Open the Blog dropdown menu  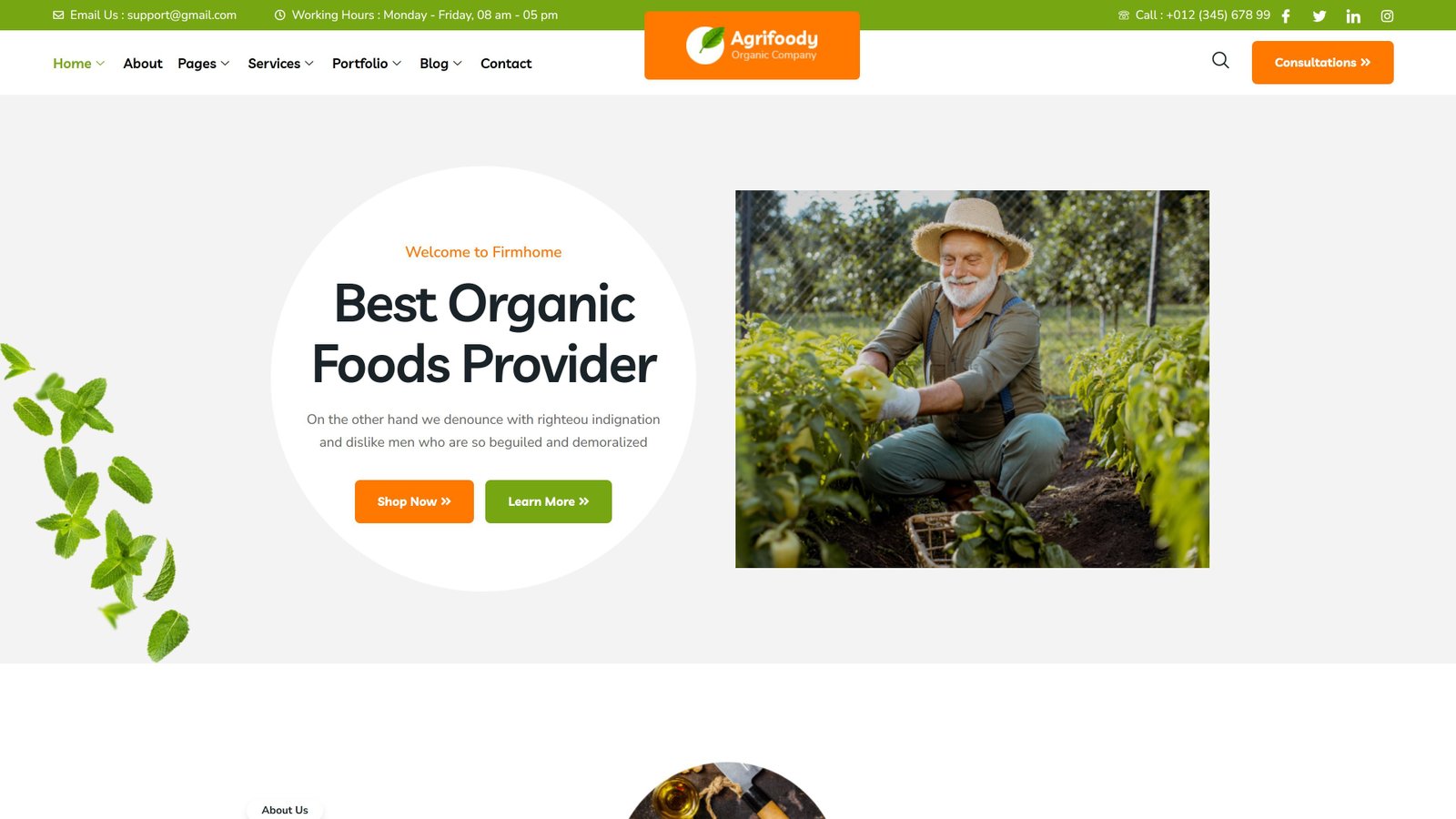tap(441, 64)
